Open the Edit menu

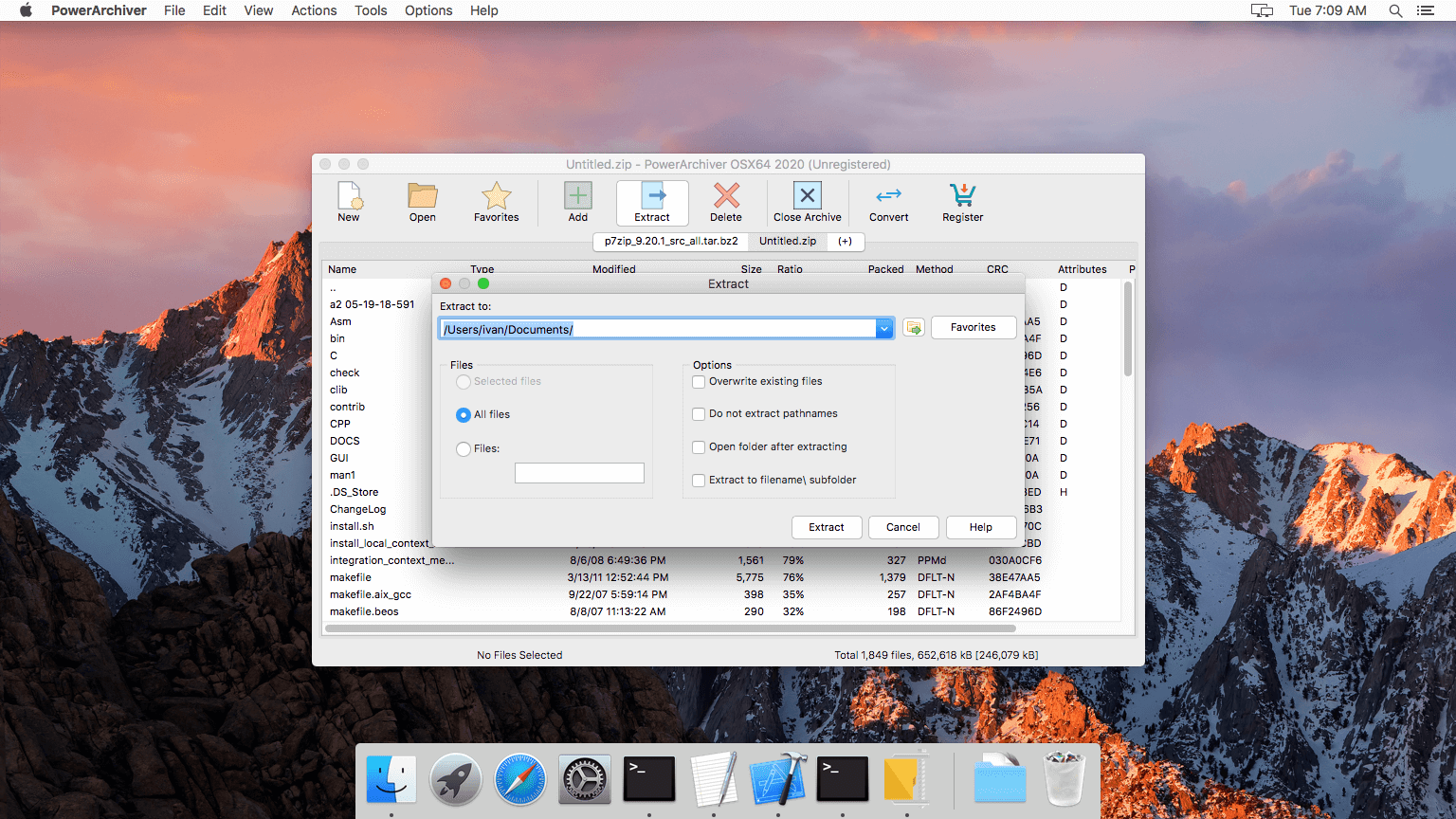(215, 10)
